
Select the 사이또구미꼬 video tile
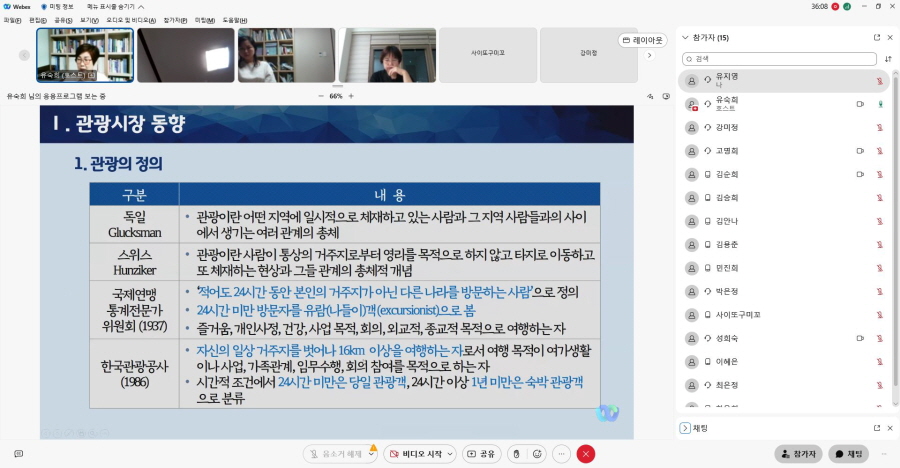[488, 55]
